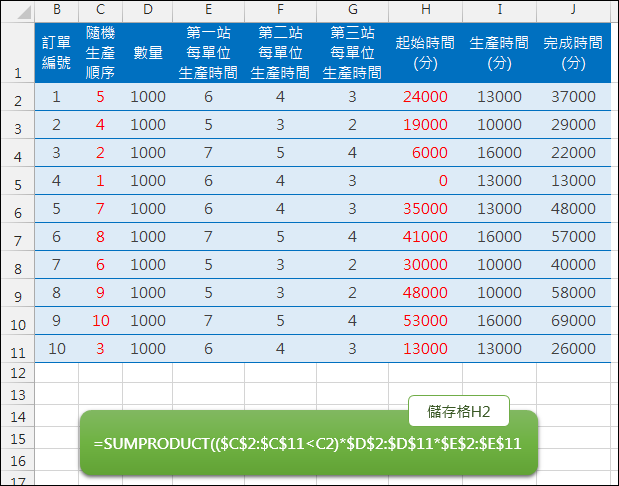Click completion time cell showing 58000

point(573,293)
